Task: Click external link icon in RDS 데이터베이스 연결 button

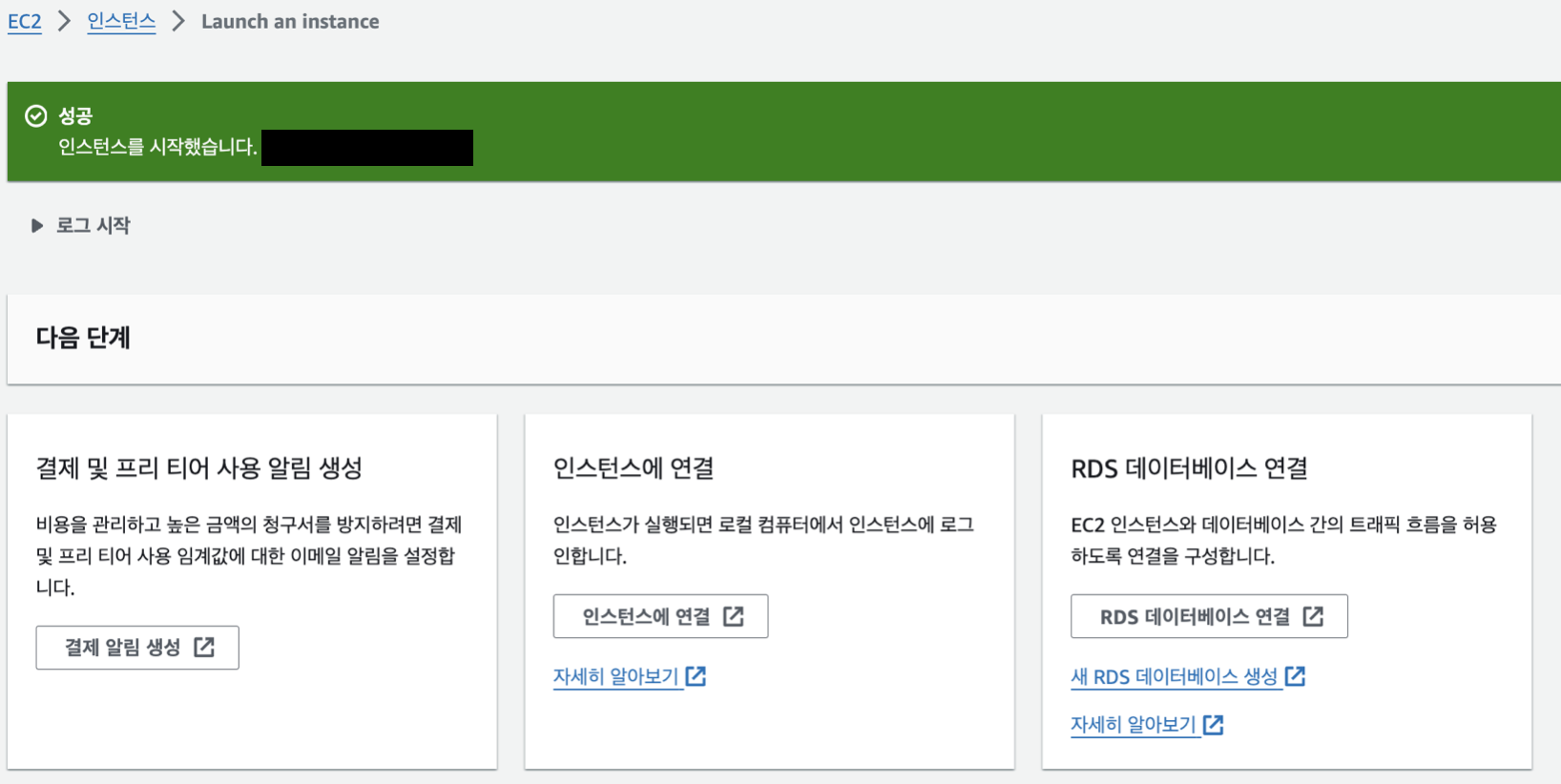Action: [1313, 616]
